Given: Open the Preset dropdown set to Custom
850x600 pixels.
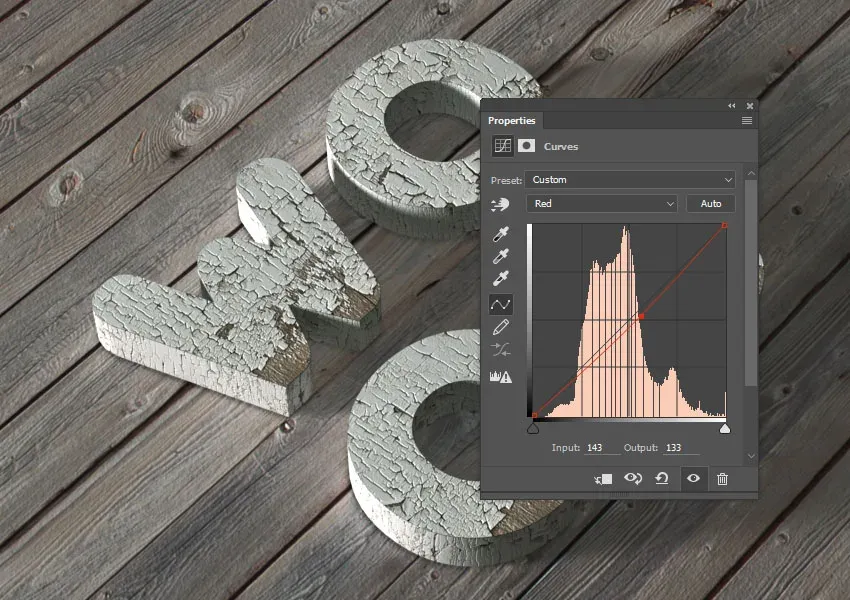Looking at the screenshot, I should click(x=630, y=179).
